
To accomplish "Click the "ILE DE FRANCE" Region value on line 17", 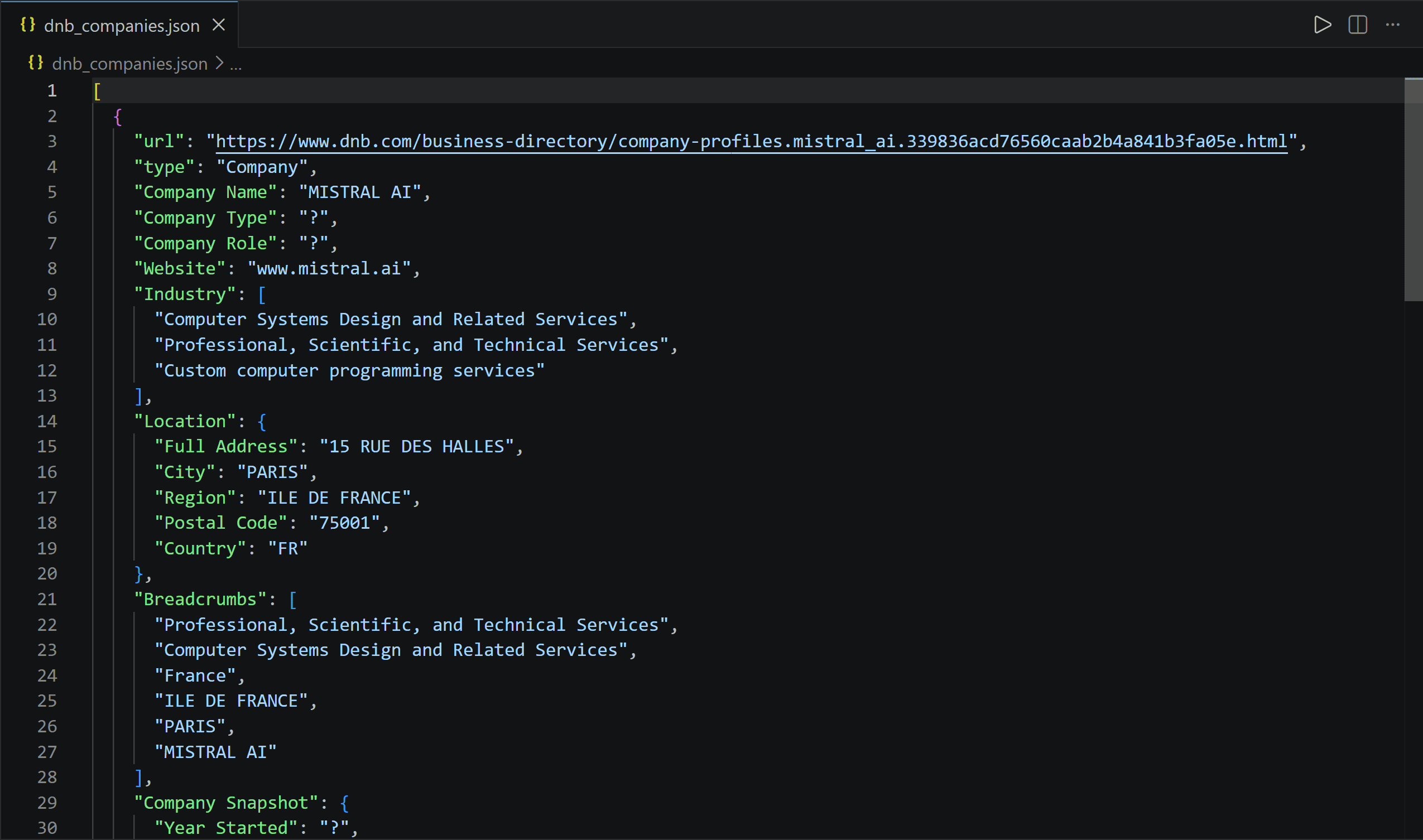I will (x=334, y=498).
